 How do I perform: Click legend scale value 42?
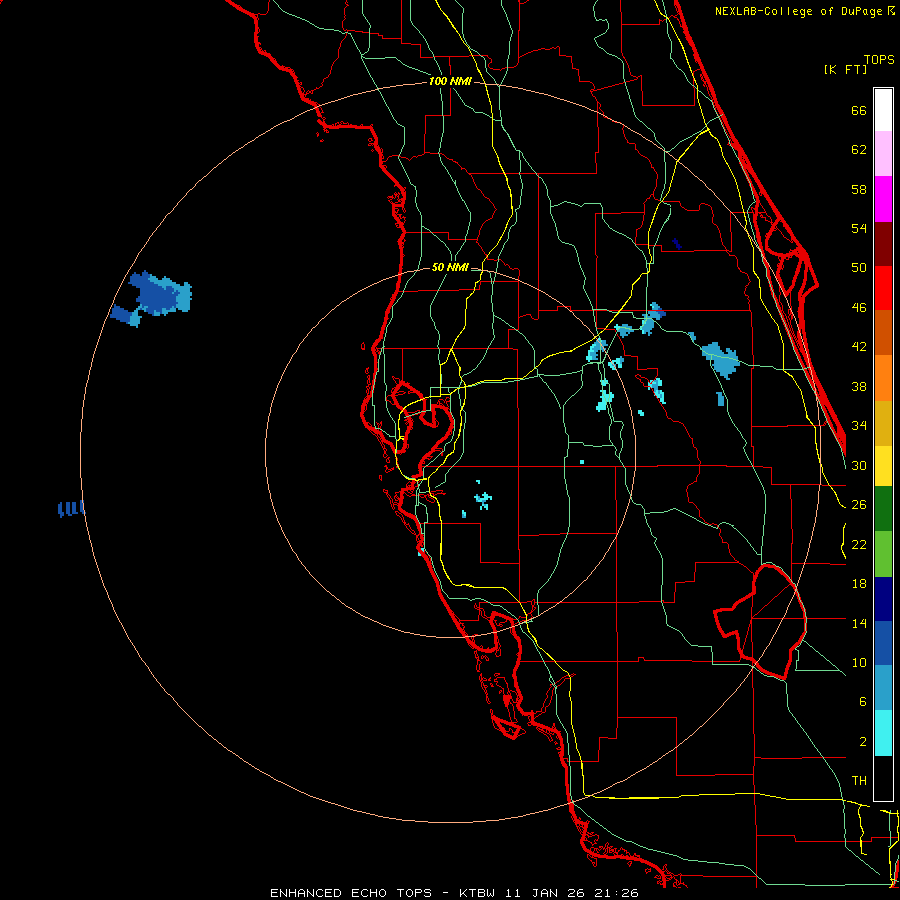click(x=859, y=347)
